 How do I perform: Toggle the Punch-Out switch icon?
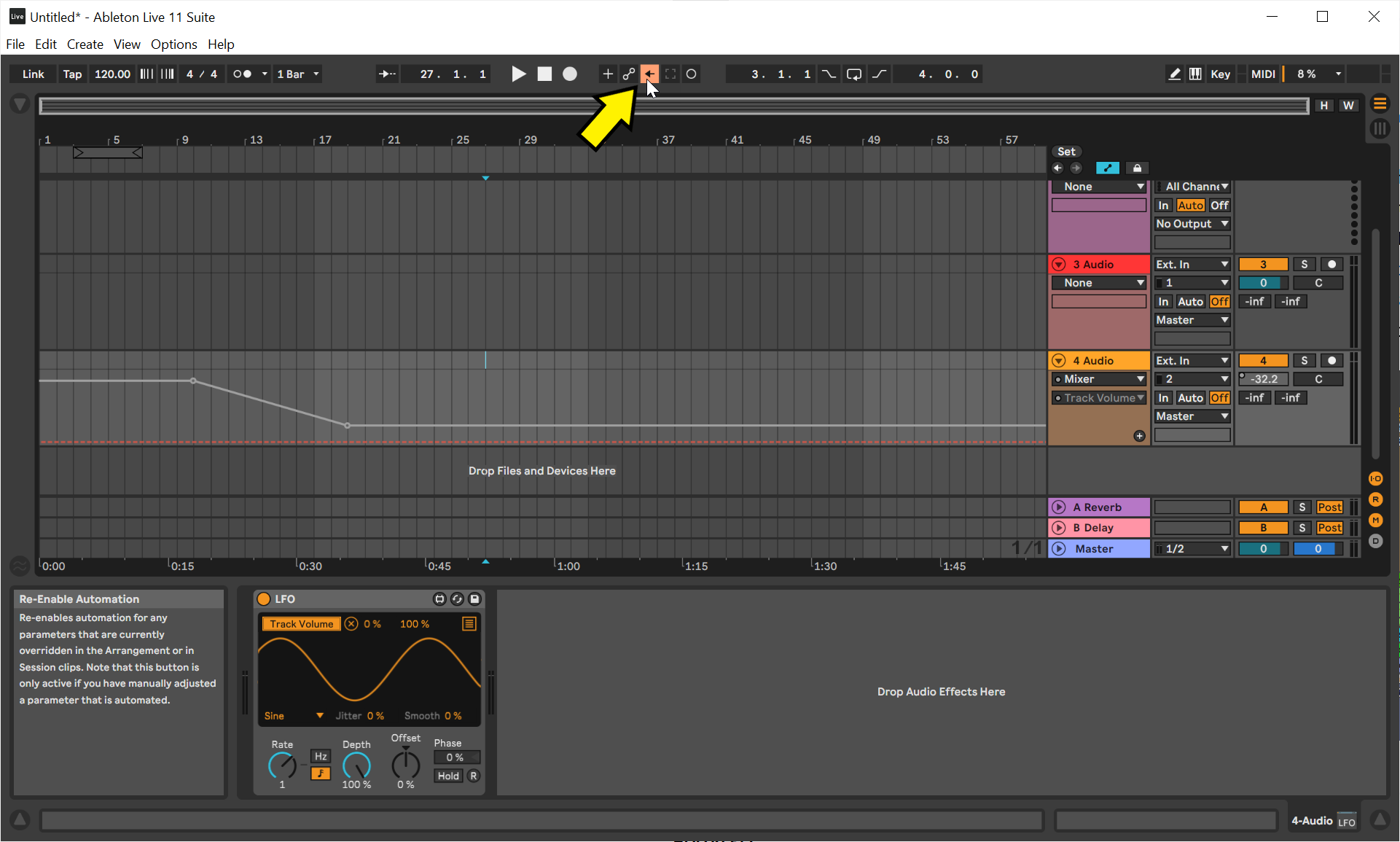coord(880,74)
